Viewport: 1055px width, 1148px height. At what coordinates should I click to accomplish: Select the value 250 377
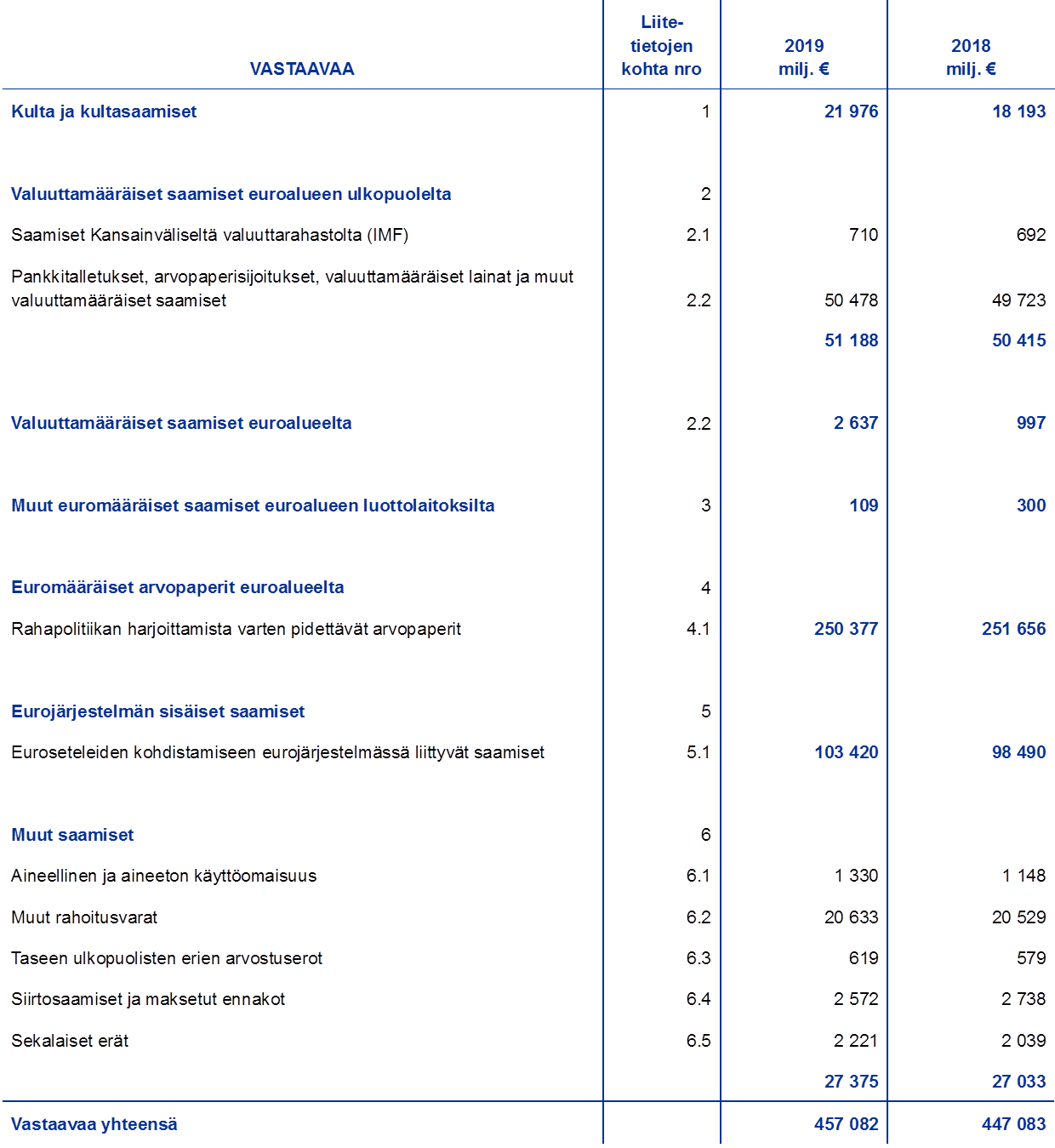(846, 629)
